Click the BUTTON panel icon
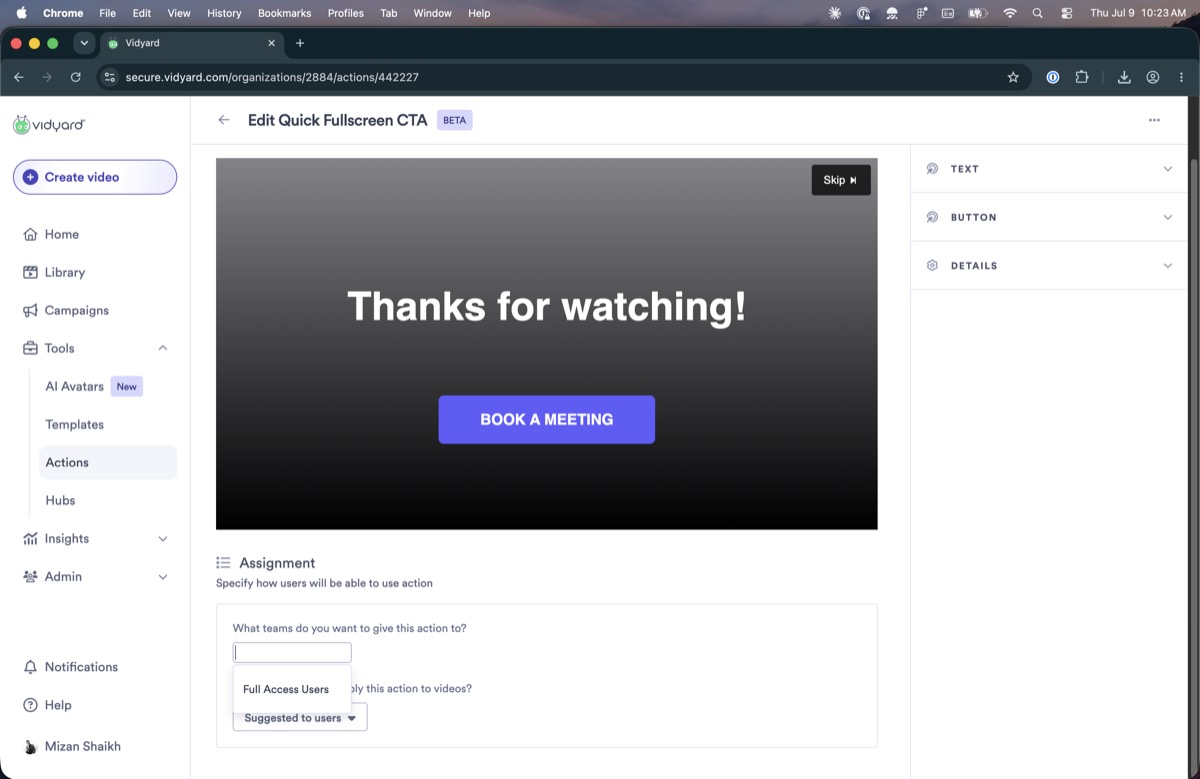This screenshot has width=1200, height=779. (932, 217)
